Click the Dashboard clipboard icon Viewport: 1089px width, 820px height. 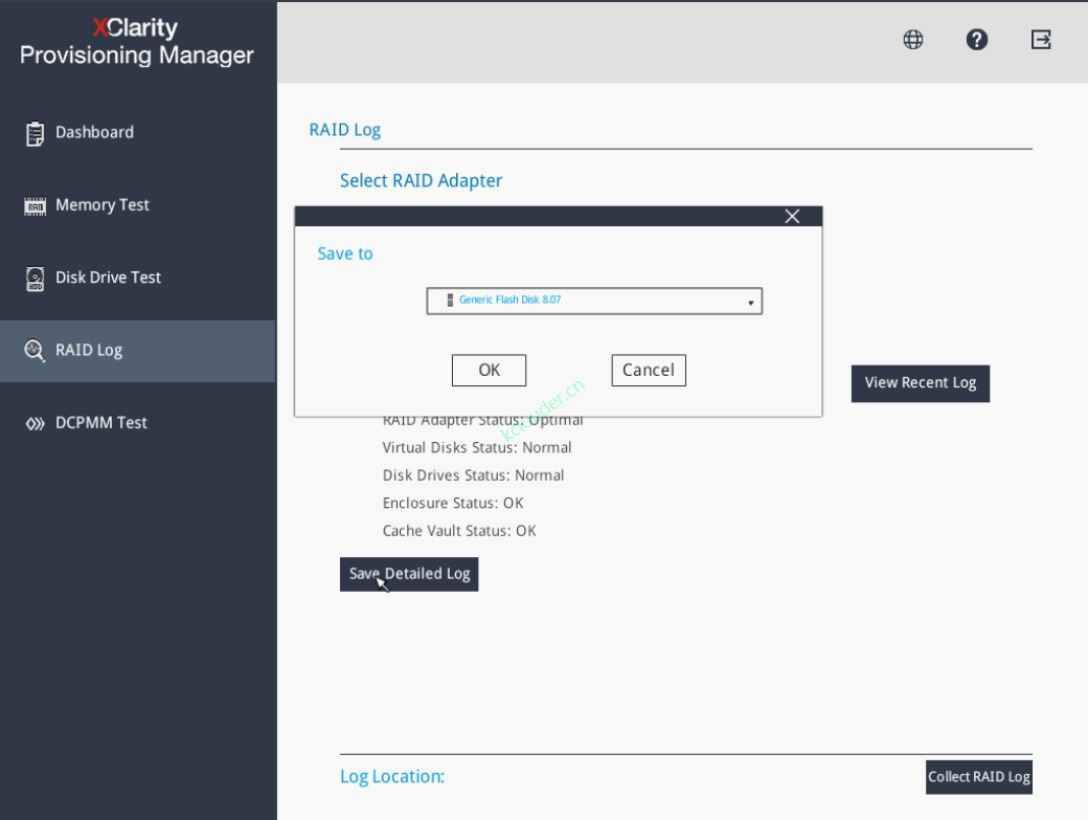35,133
